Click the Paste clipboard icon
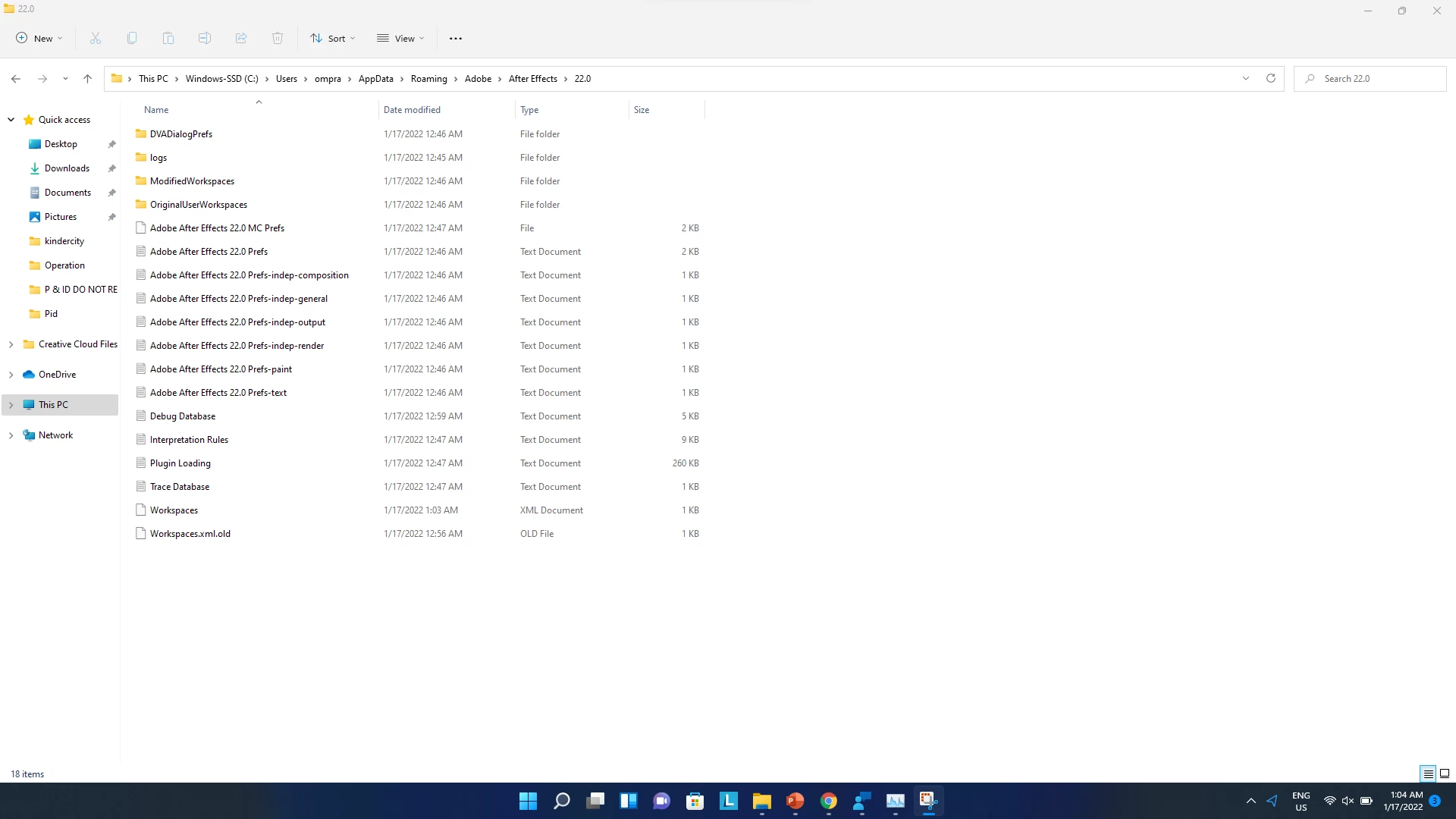This screenshot has width=1456, height=819. coord(168,38)
